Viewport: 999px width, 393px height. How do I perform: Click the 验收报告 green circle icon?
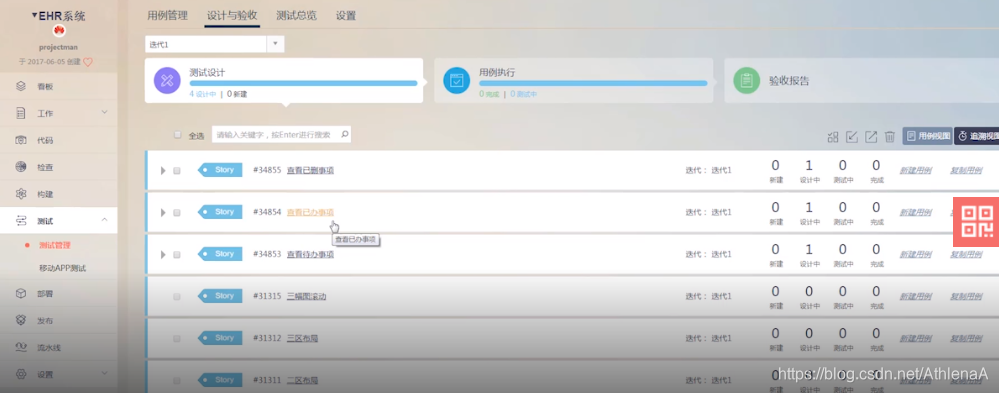click(746, 80)
